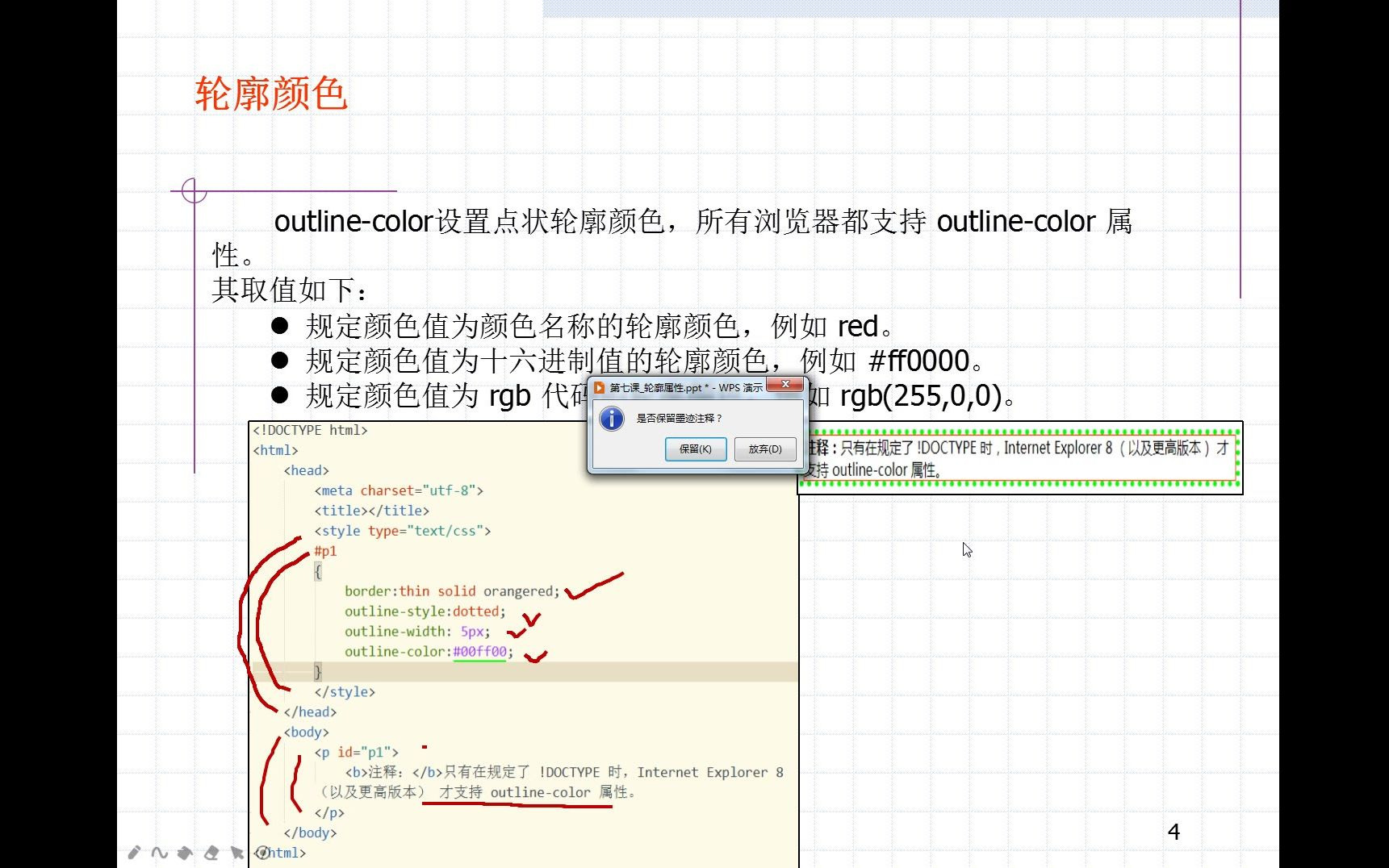Image resolution: width=1389 pixels, height=868 pixels.
Task: Click the outline-style:dotted code line
Action: click(x=425, y=611)
